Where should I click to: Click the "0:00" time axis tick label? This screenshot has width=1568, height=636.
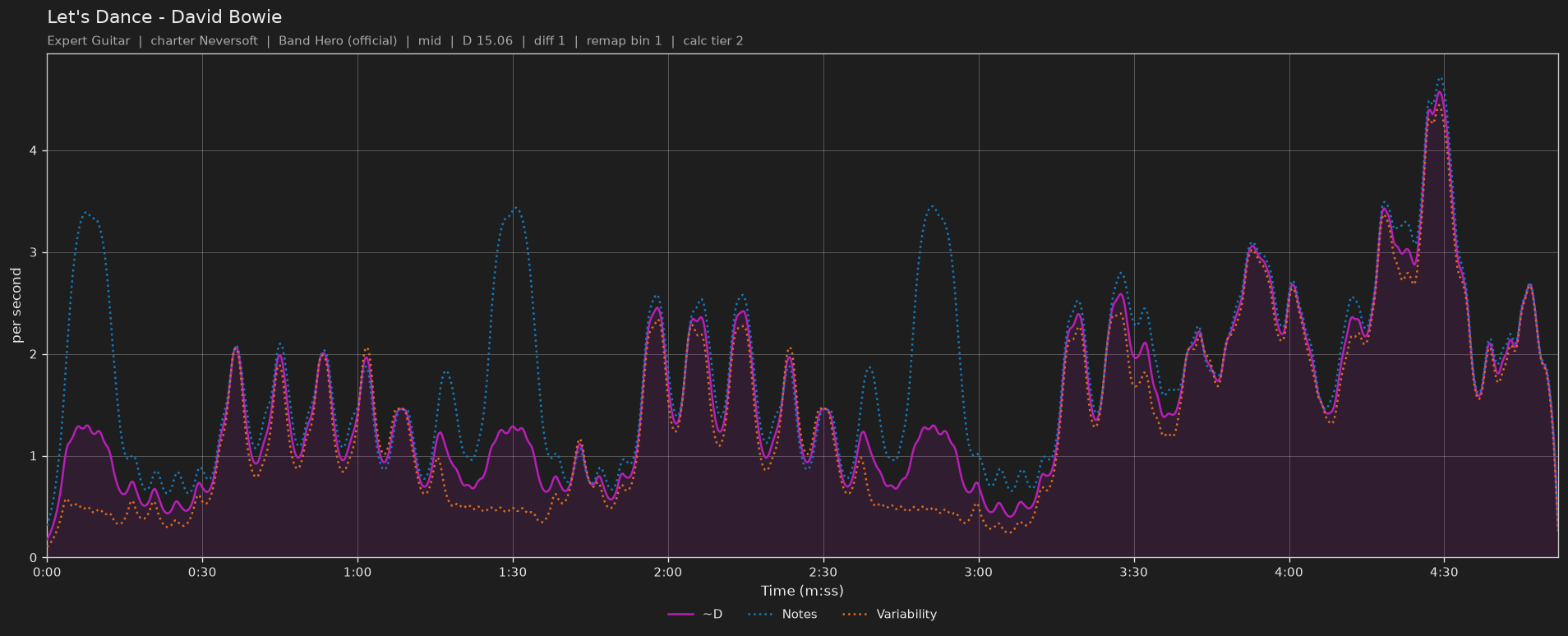click(x=47, y=573)
